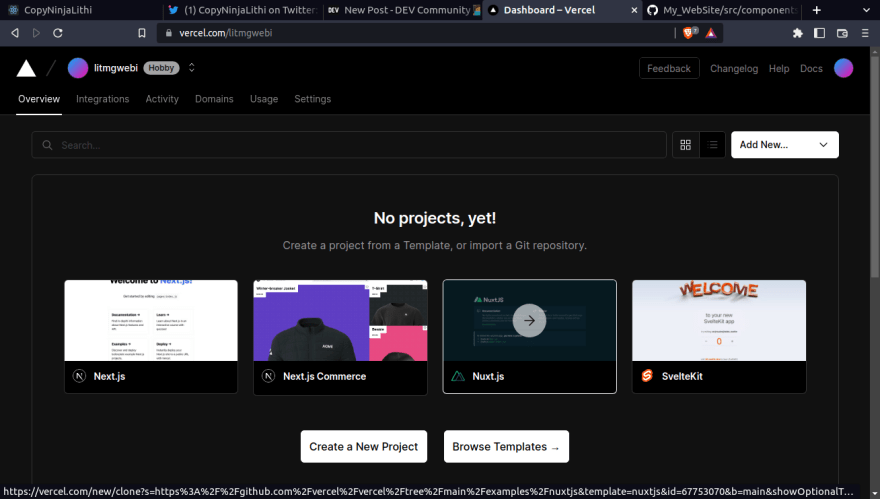Open the tab list chevron dropdown

click(867, 10)
